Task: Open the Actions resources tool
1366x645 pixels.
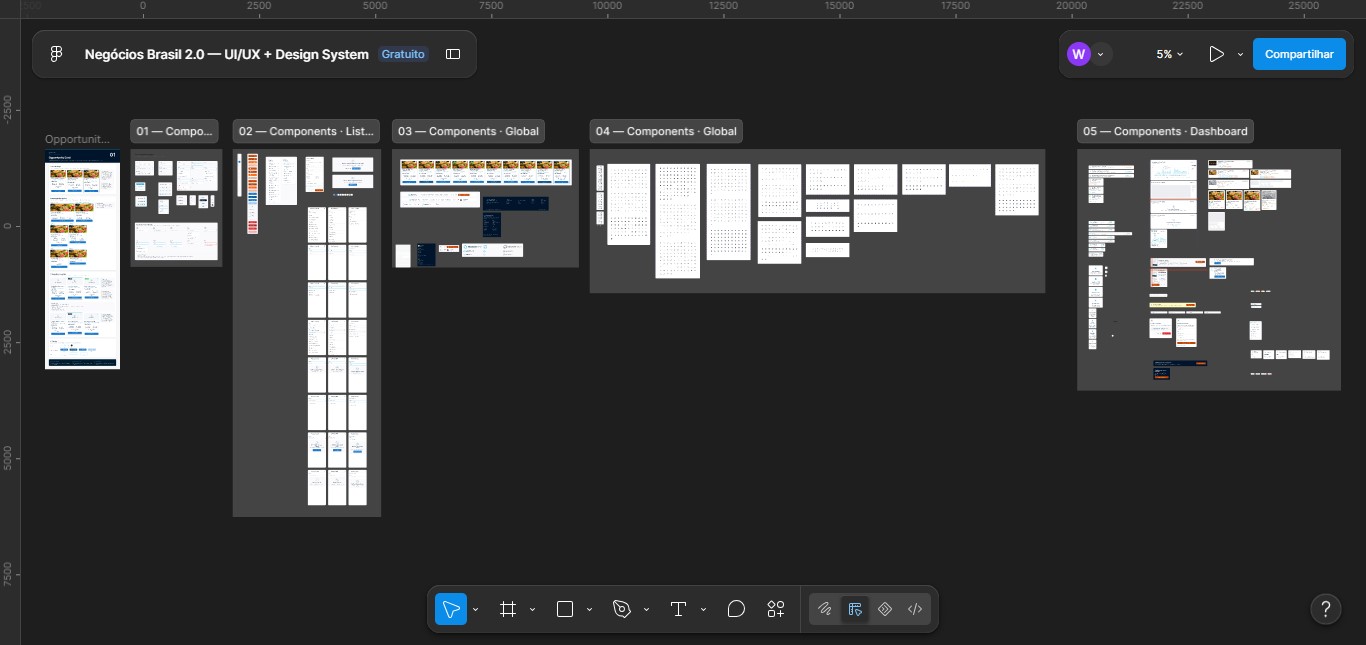Action: click(x=776, y=609)
